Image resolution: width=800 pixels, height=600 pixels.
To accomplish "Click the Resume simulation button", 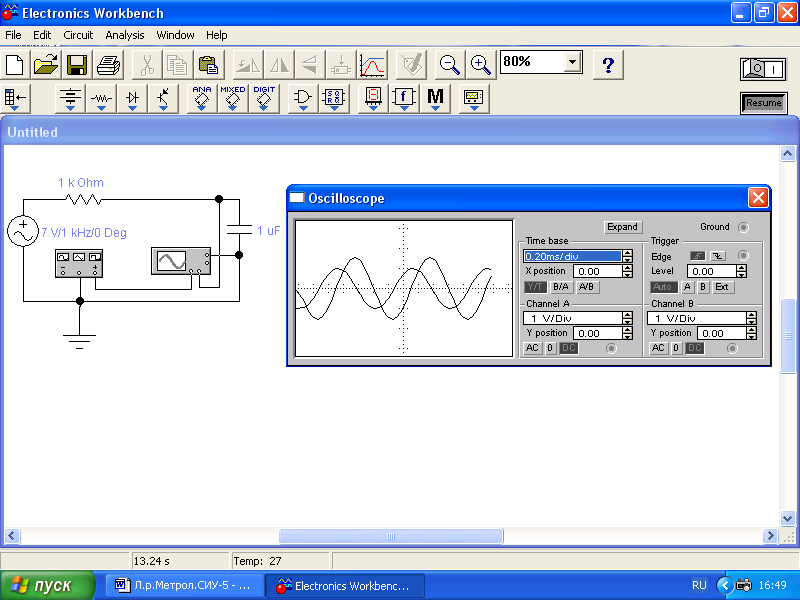I will point(764,103).
